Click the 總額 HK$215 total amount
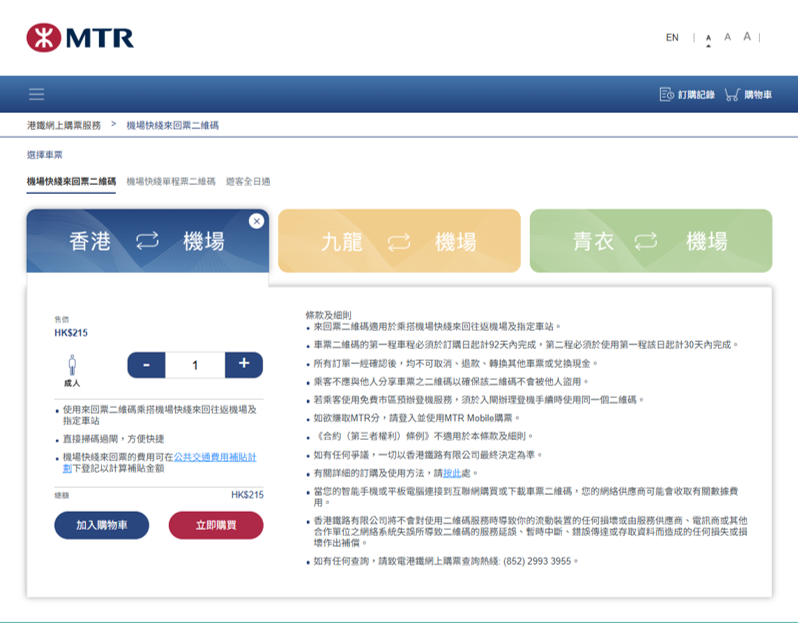The width and height of the screenshot is (798, 623). pyautogui.click(x=247, y=495)
